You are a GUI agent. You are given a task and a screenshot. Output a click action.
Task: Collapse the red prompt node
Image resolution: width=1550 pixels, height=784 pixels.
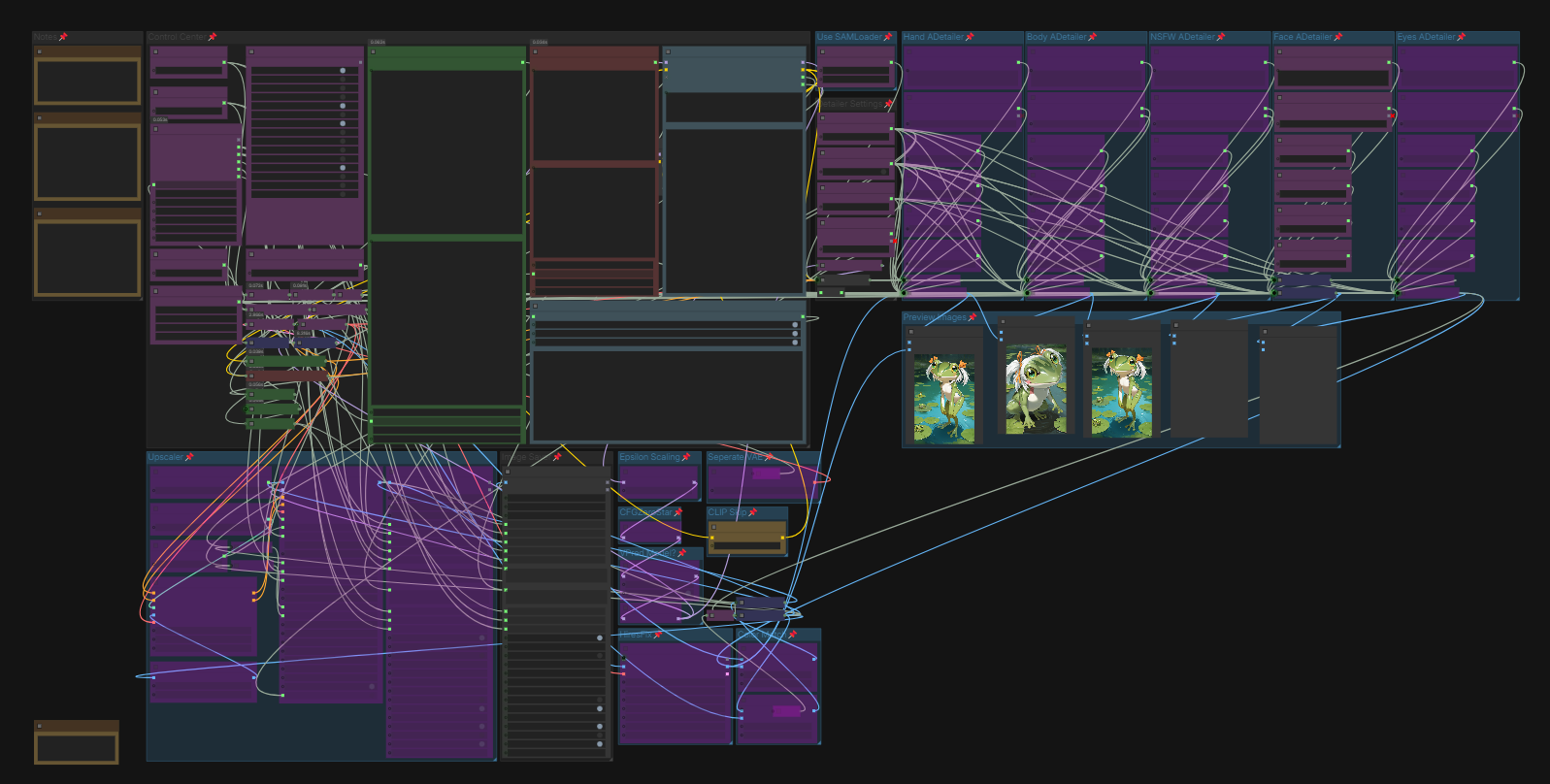click(x=536, y=51)
